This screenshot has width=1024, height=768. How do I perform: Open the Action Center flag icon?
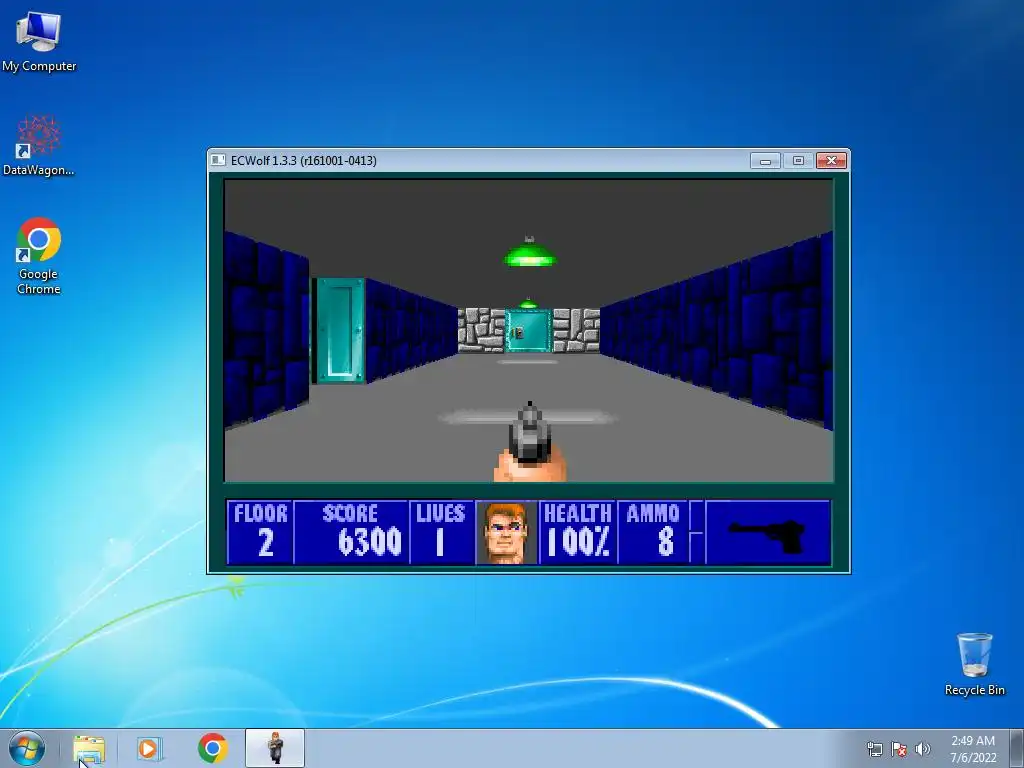(899, 749)
